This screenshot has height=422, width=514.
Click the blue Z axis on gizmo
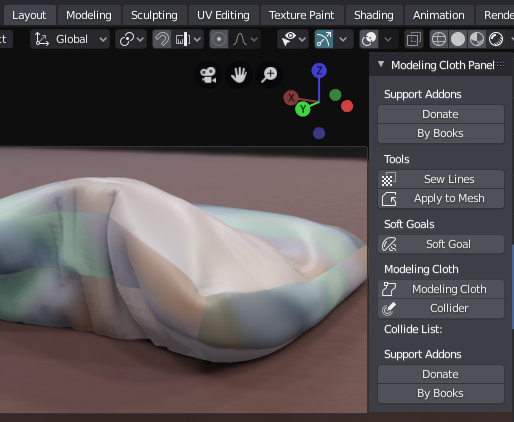pyautogui.click(x=319, y=71)
